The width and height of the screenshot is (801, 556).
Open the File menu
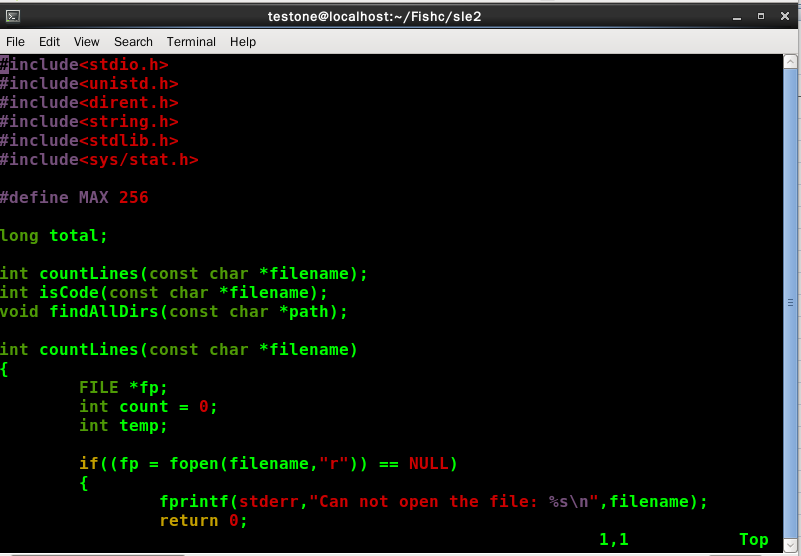click(16, 42)
